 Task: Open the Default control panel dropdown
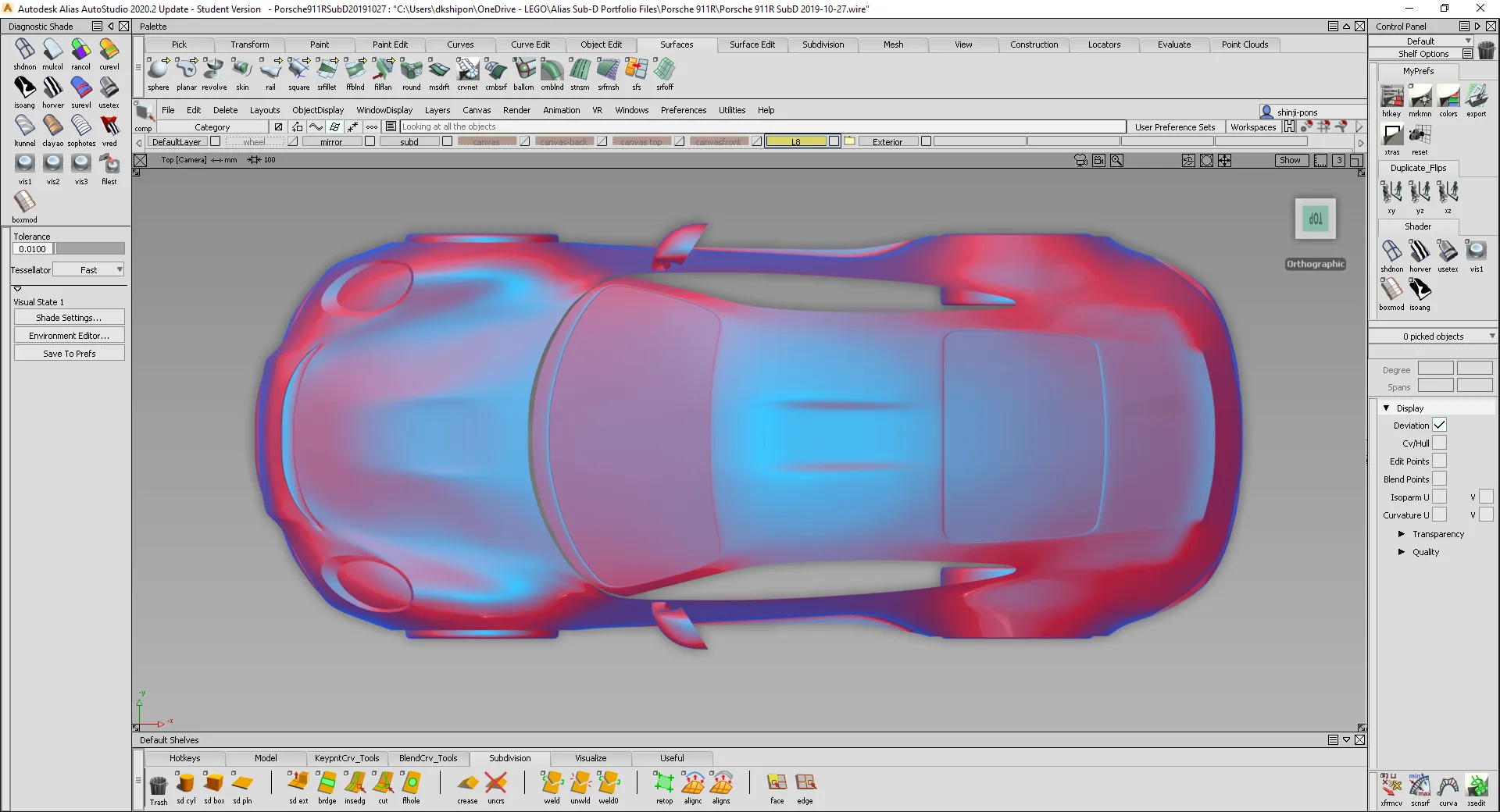(x=1421, y=41)
